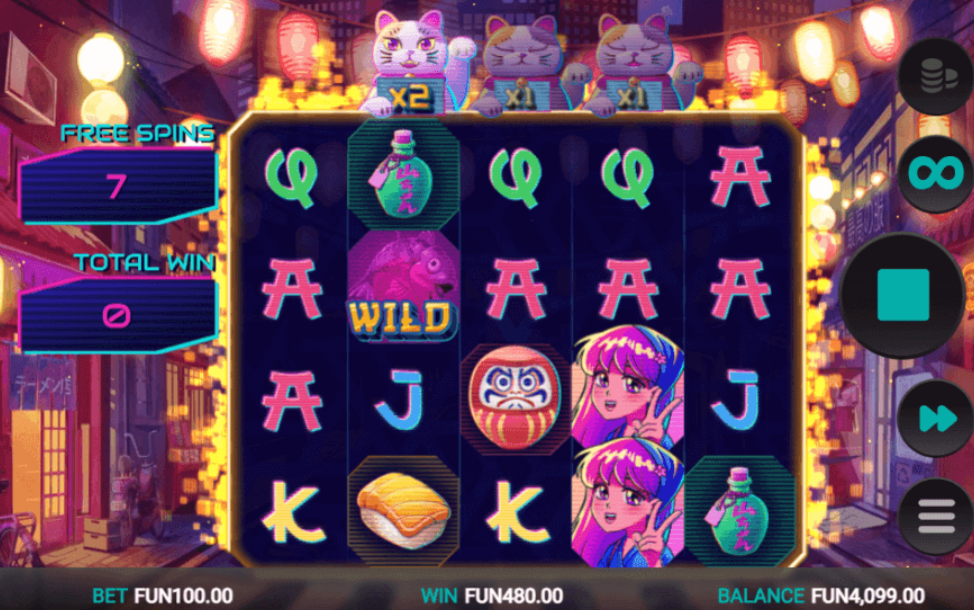This screenshot has width=974, height=610.
Task: Click the BET FUN100.00 label
Action: [x=163, y=596]
